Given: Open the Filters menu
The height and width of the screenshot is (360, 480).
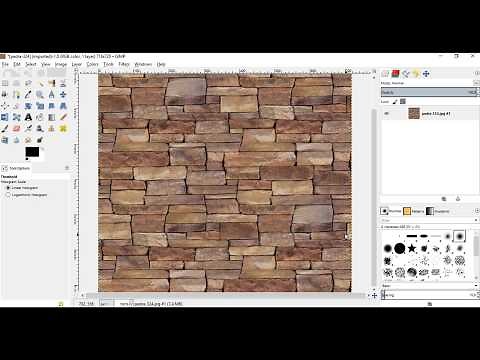Looking at the screenshot, I should (124, 64).
